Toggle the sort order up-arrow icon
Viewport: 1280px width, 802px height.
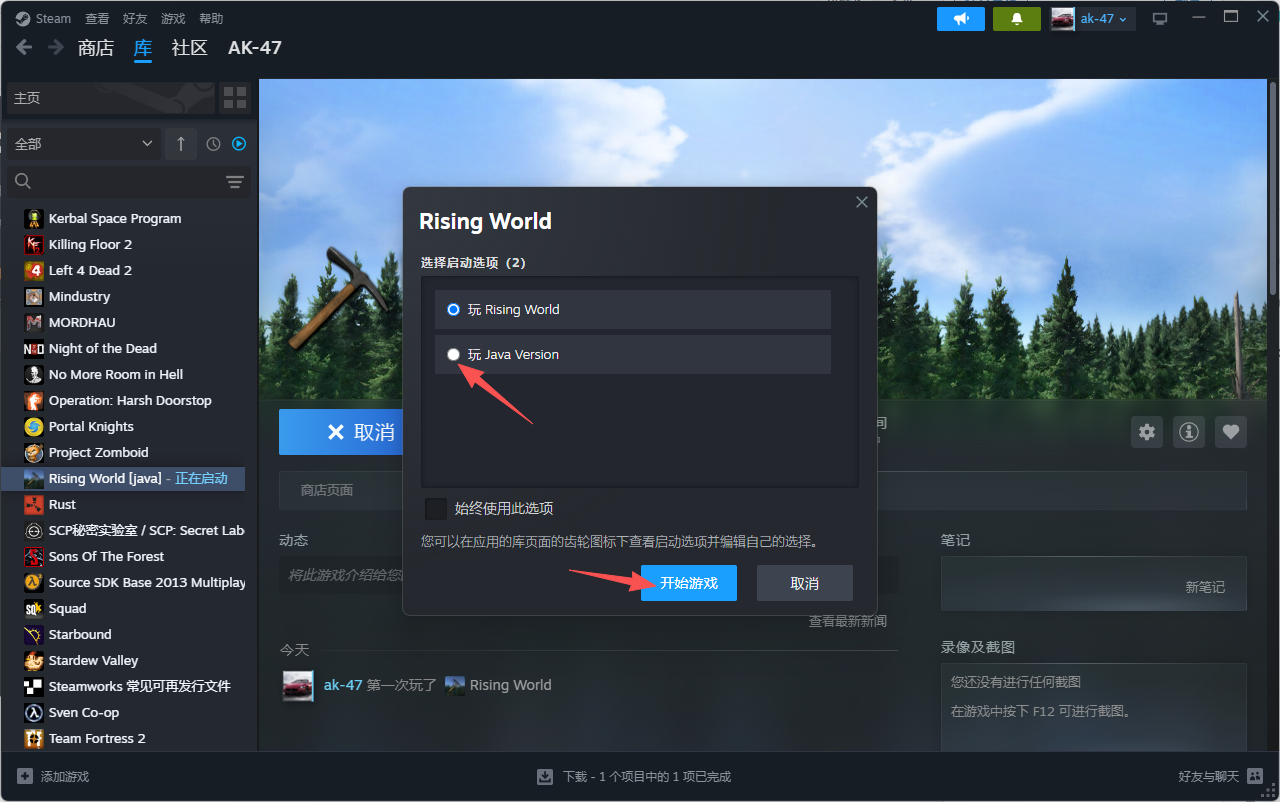(180, 144)
